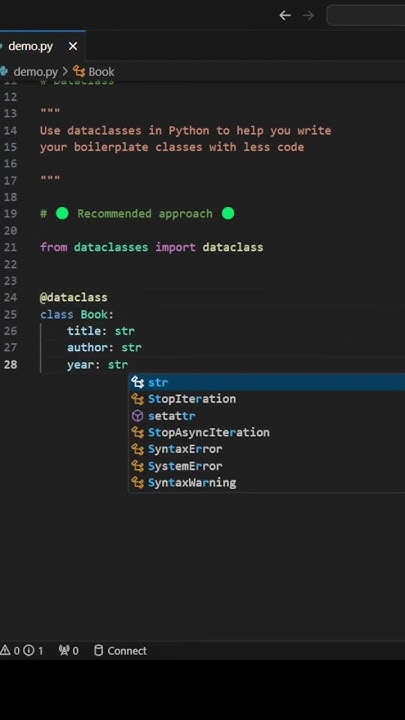The height and width of the screenshot is (720, 405).
Task: Click the 'title: str' field line
Action: [101, 331]
